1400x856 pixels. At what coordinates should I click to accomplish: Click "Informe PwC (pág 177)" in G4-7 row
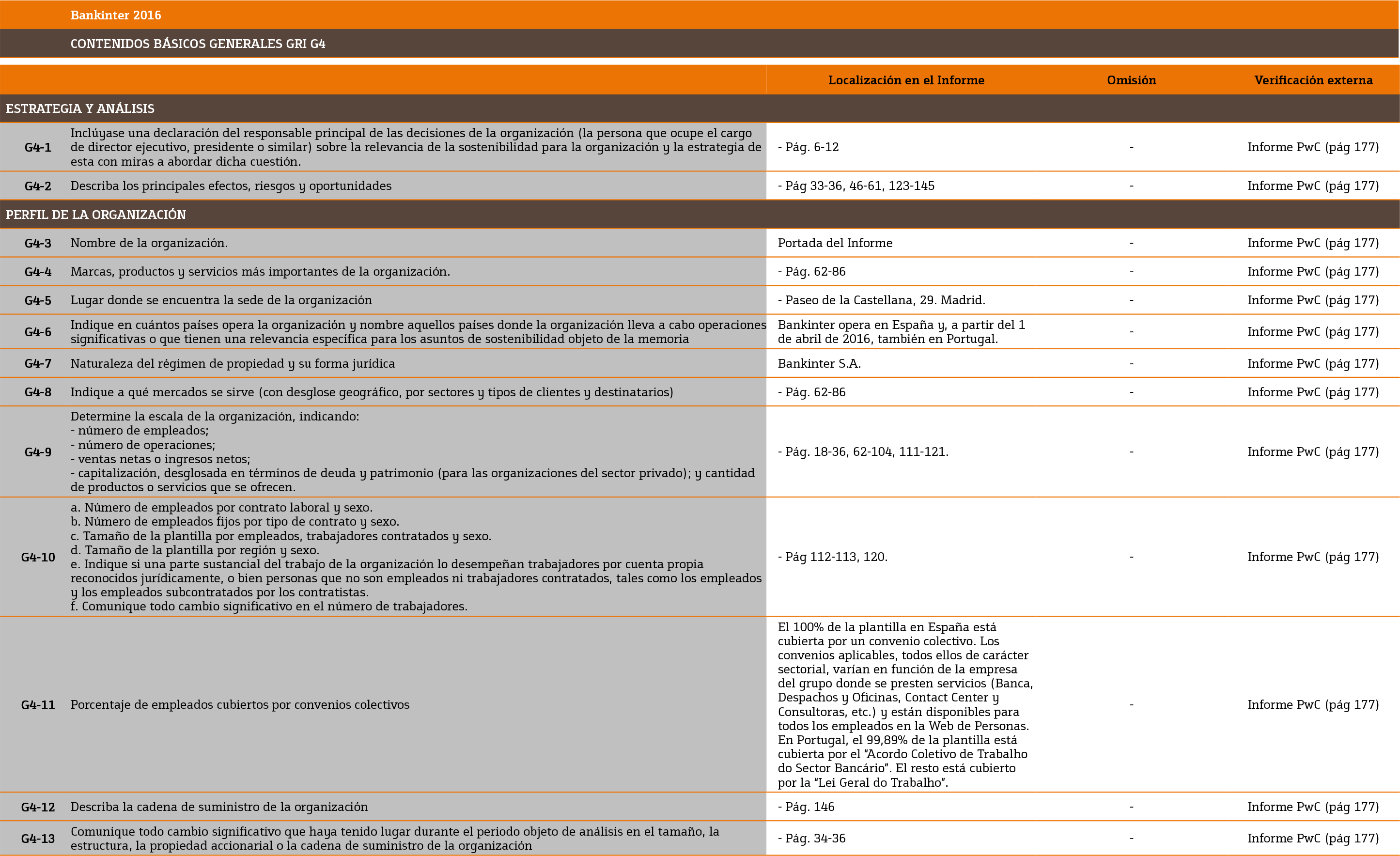[1313, 363]
